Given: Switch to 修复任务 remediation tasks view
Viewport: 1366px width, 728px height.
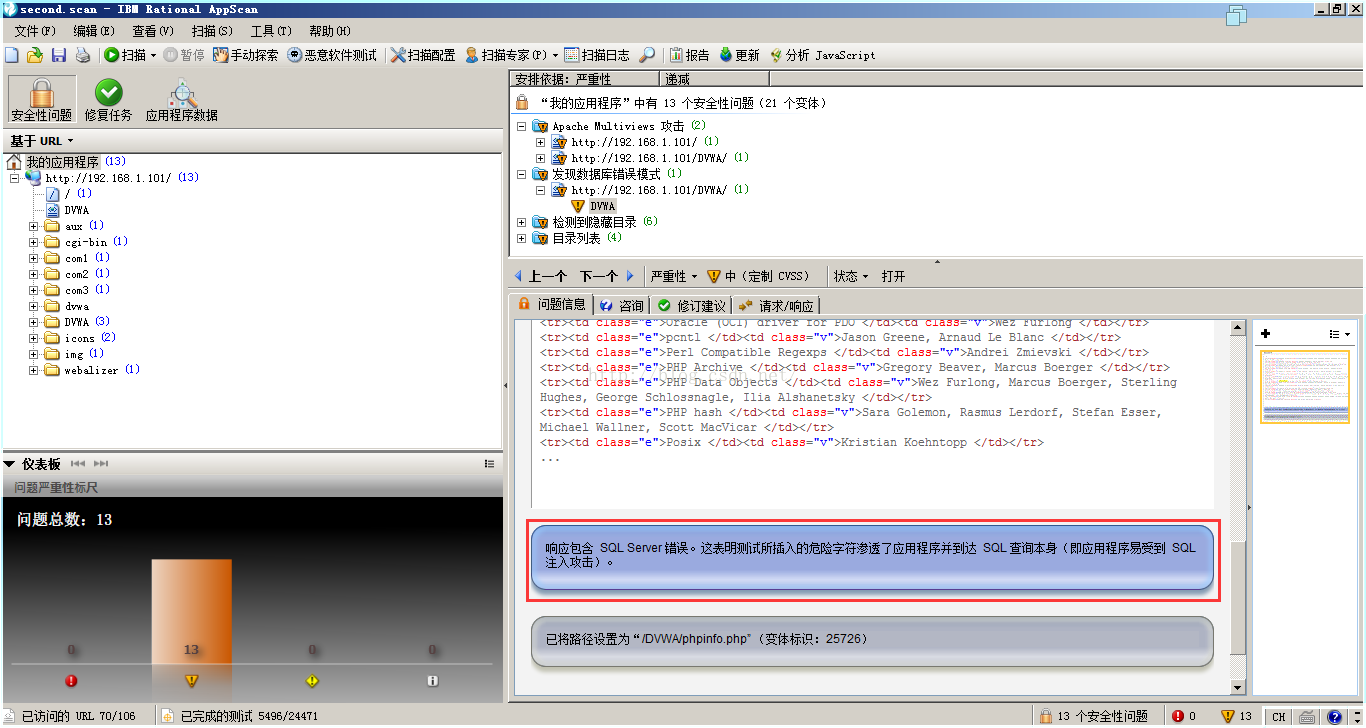Looking at the screenshot, I should pos(108,99).
